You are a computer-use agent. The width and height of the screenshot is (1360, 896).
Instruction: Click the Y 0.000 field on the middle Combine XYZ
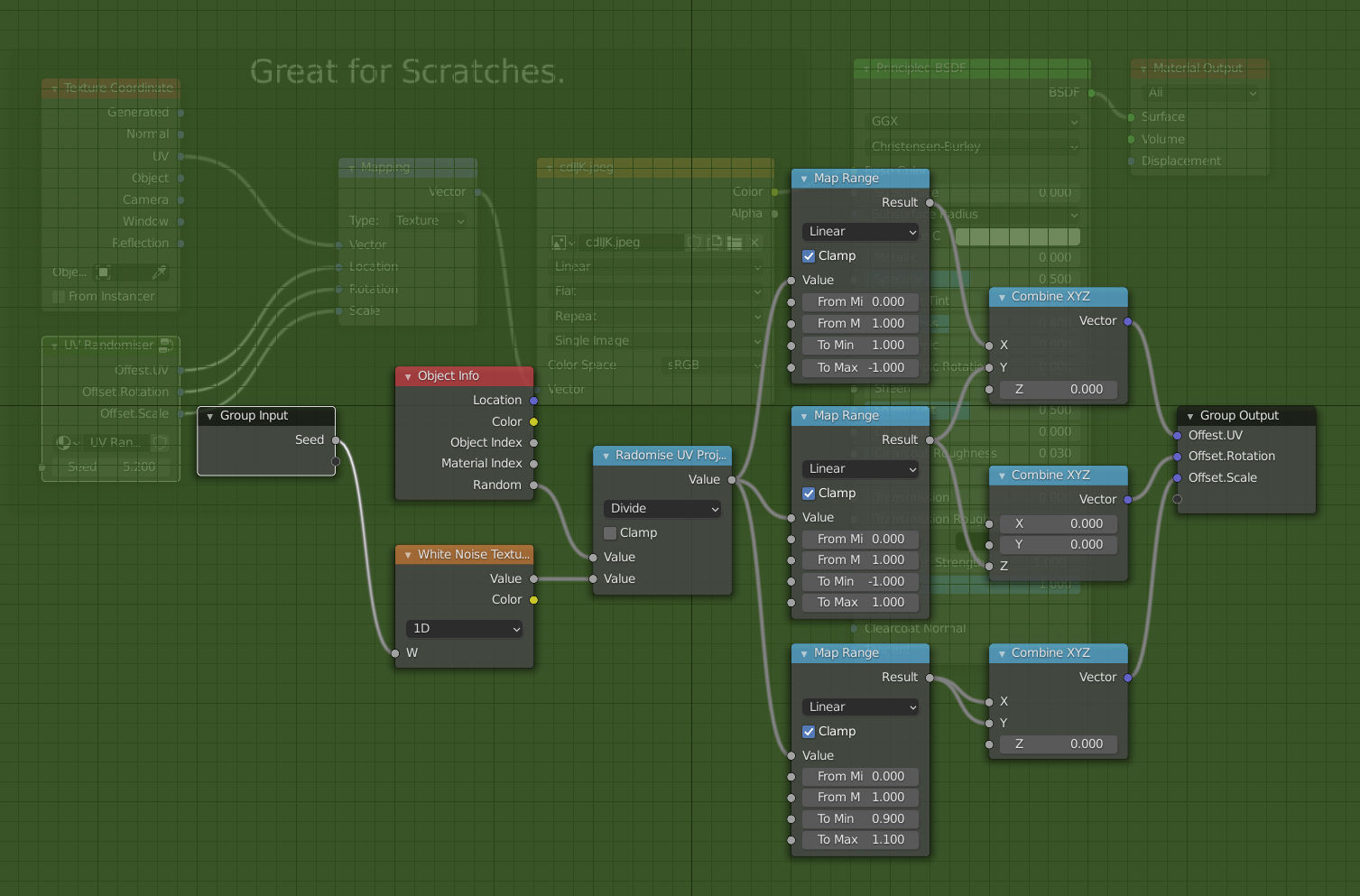pos(1058,545)
